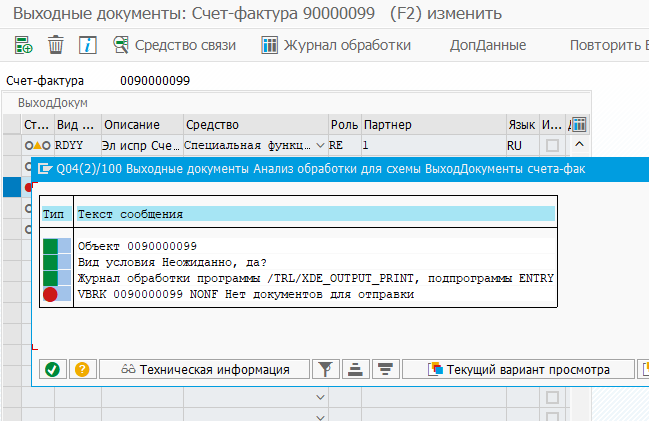The image size is (649, 421).
Task: Click the Техническая информация button
Action: tap(206, 369)
